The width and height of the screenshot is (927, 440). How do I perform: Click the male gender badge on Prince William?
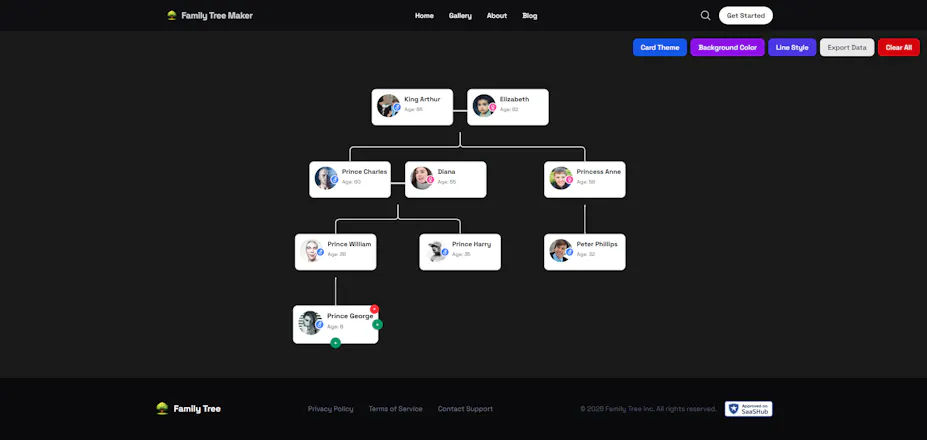320,252
